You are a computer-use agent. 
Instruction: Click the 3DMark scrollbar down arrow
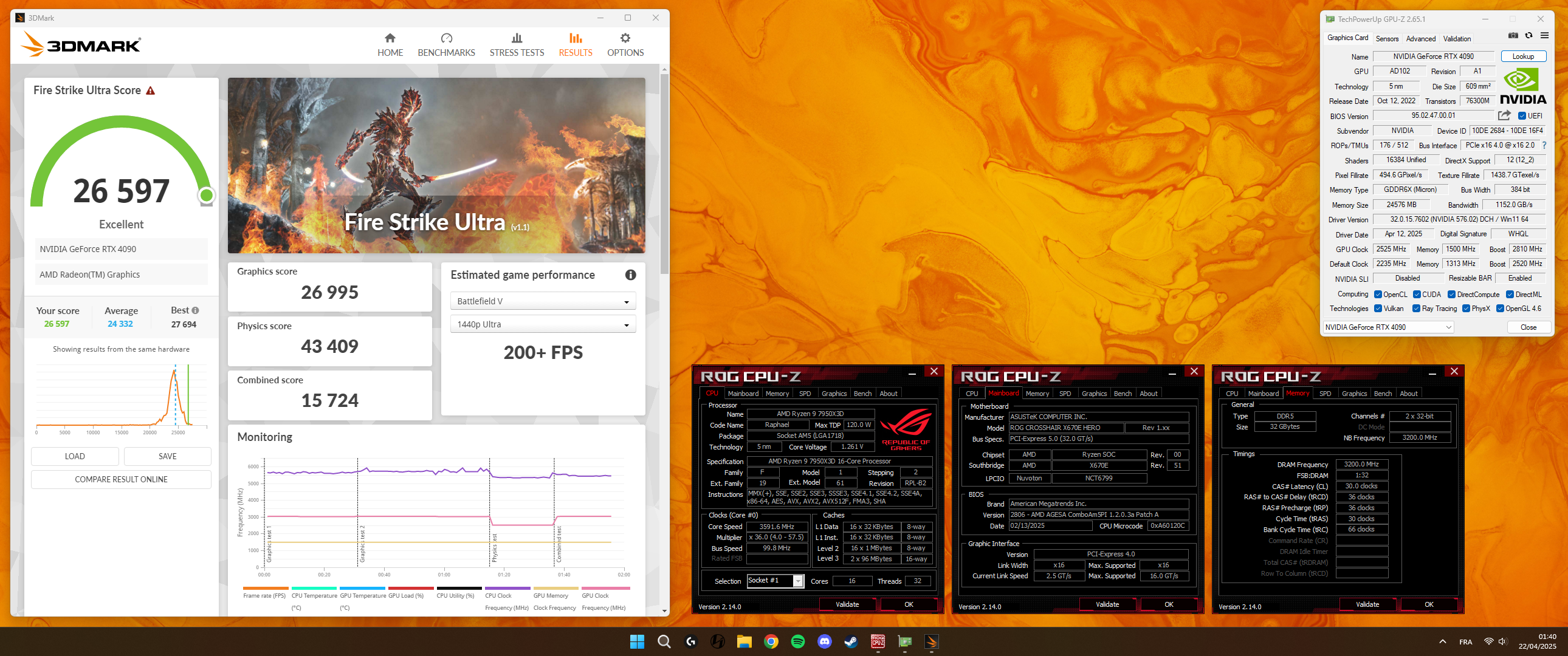[x=664, y=610]
